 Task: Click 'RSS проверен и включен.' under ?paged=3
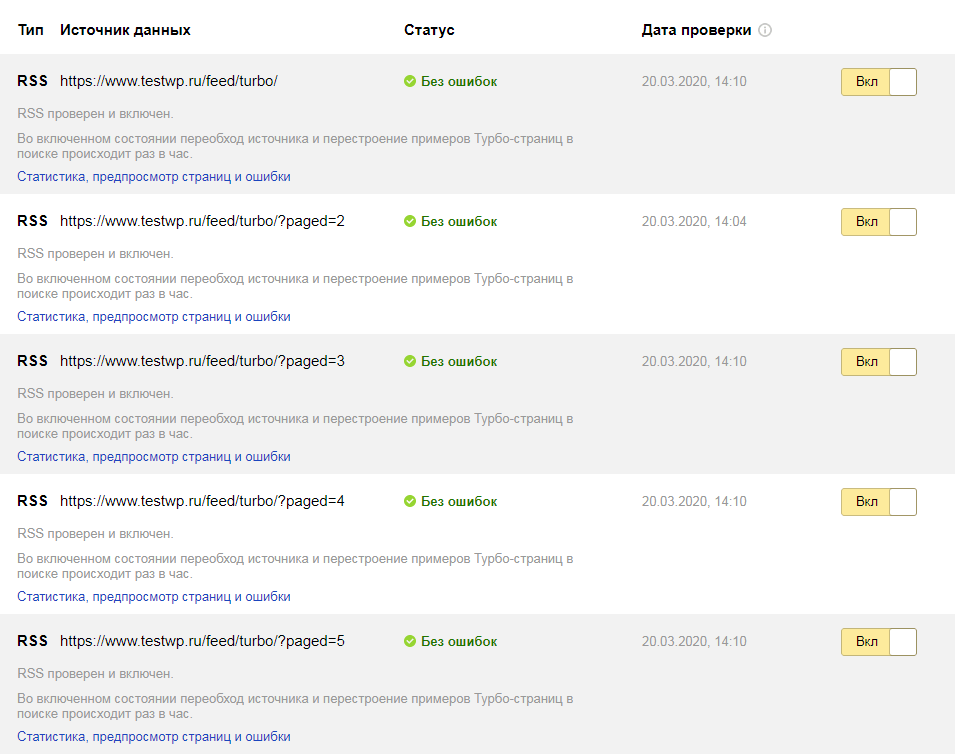(x=95, y=394)
